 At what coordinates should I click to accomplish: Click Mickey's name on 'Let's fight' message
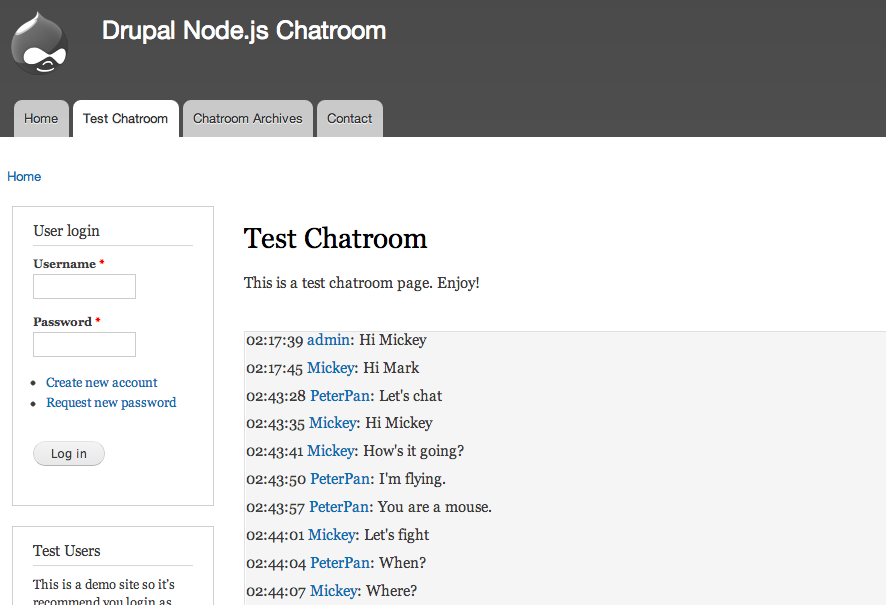coord(331,535)
